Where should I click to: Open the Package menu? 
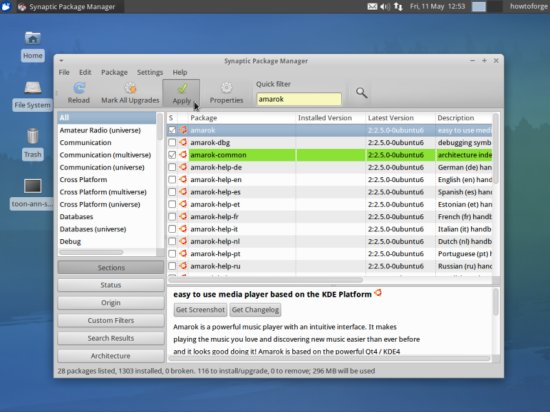pos(114,72)
